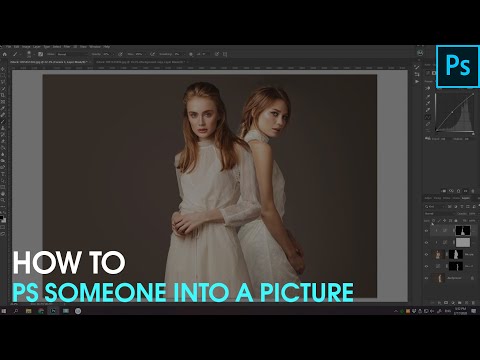Click the foreground color swatch

coord(2,218)
